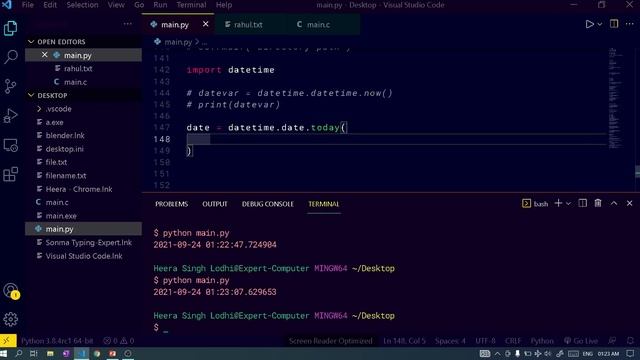Click the remote window indicator in status bar
The image size is (640, 360).
8,340
